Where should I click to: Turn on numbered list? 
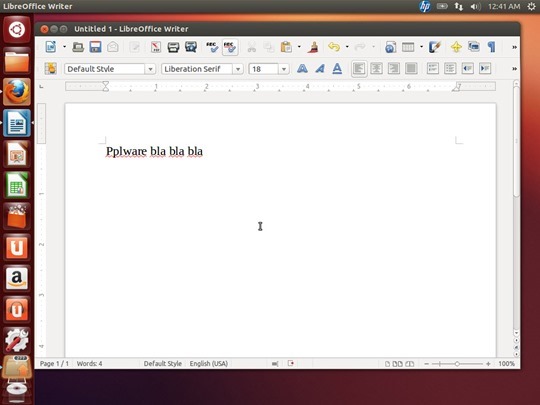[x=433, y=69]
